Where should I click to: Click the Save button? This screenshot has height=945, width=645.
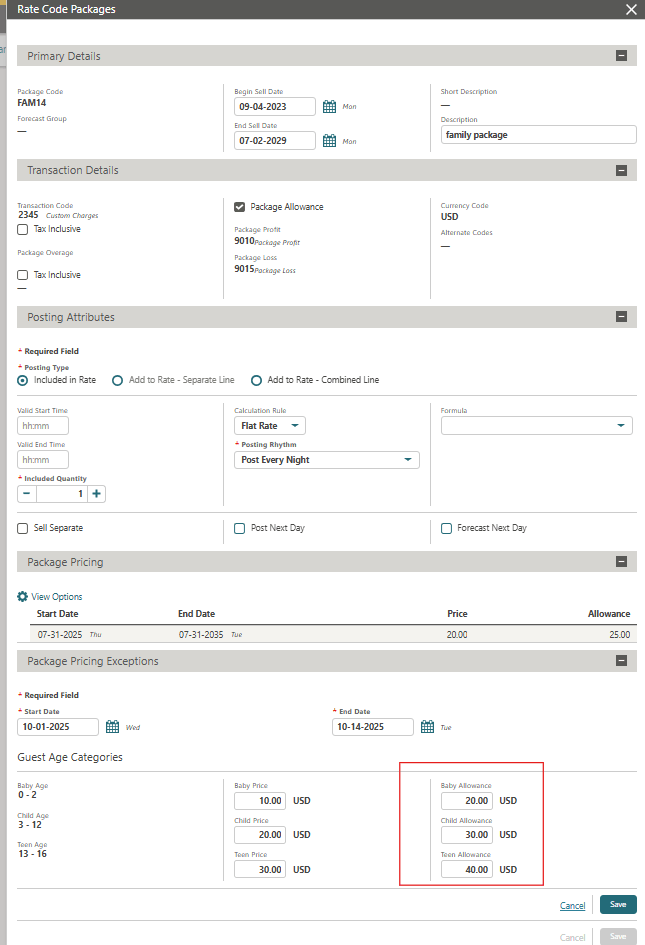pyautogui.click(x=617, y=904)
